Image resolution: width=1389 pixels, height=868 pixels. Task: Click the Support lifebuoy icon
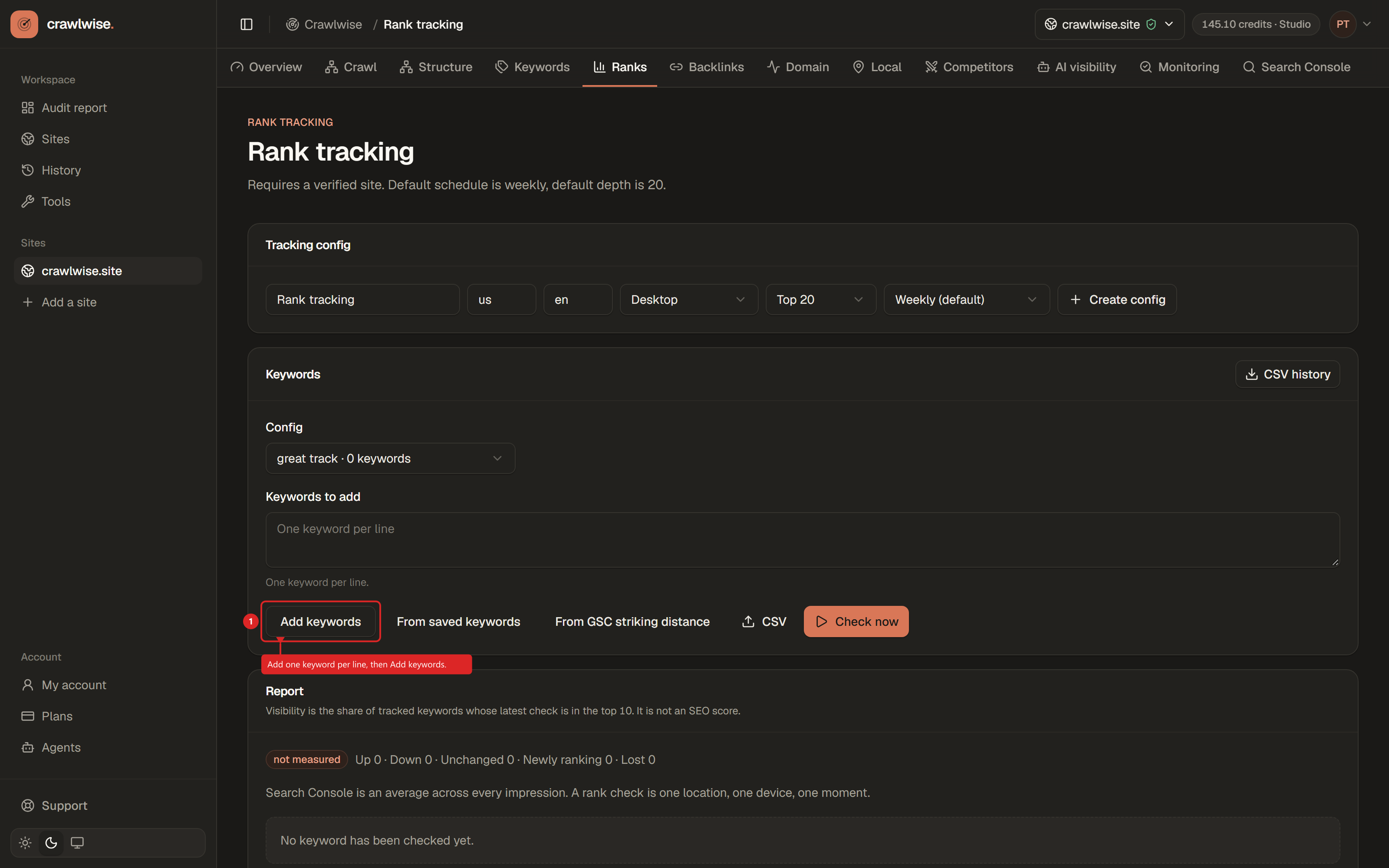pos(27,806)
